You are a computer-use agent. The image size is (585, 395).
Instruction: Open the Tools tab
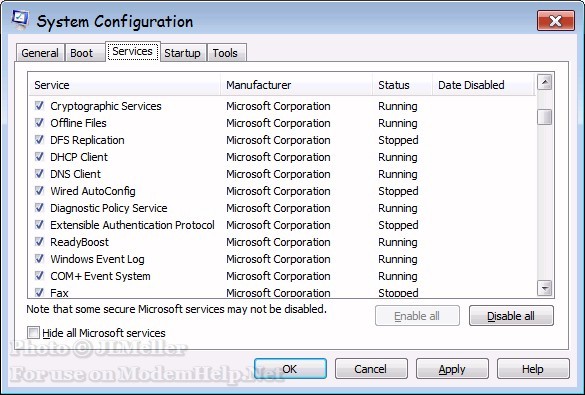226,53
